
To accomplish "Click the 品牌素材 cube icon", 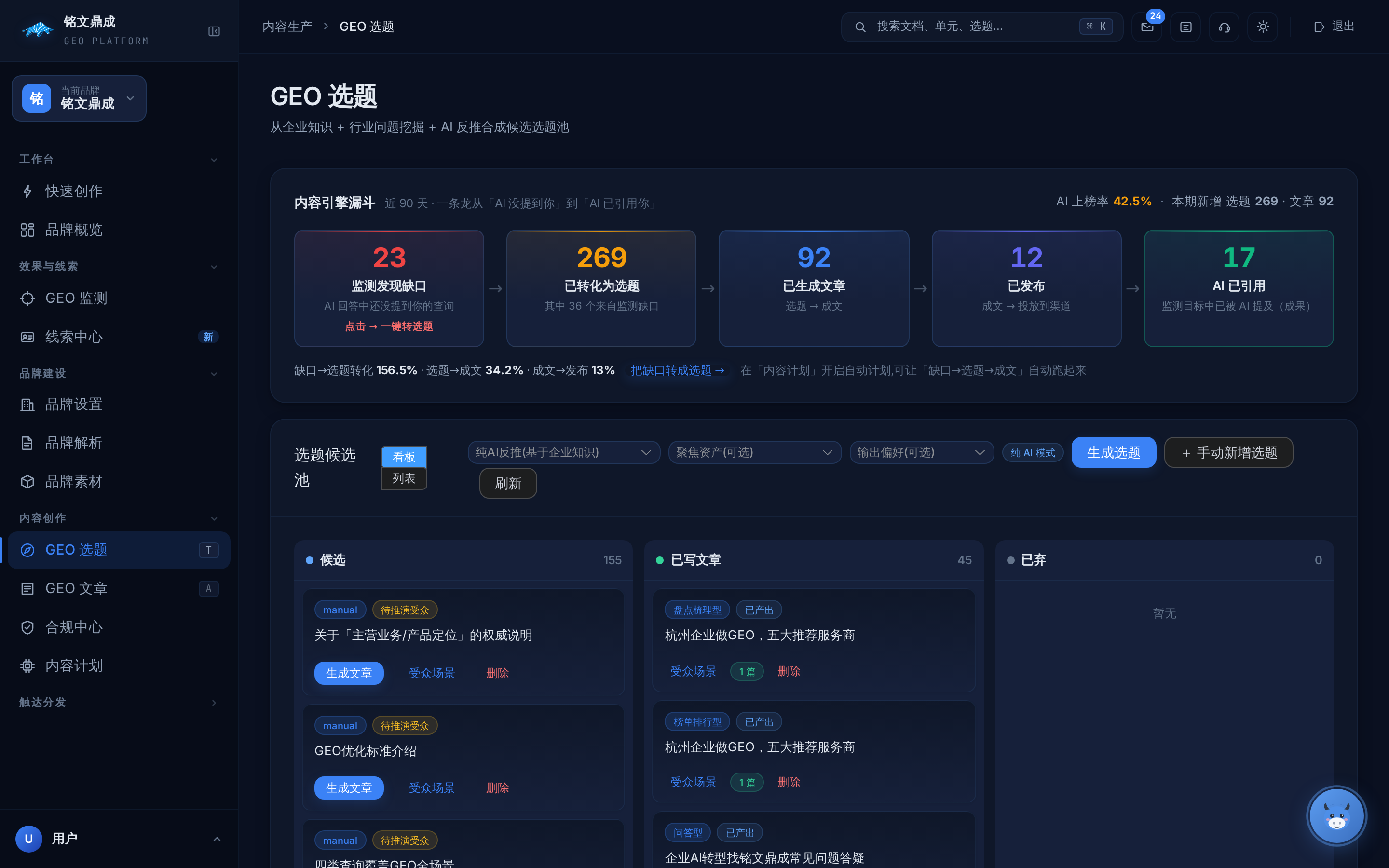I will pos(27,481).
